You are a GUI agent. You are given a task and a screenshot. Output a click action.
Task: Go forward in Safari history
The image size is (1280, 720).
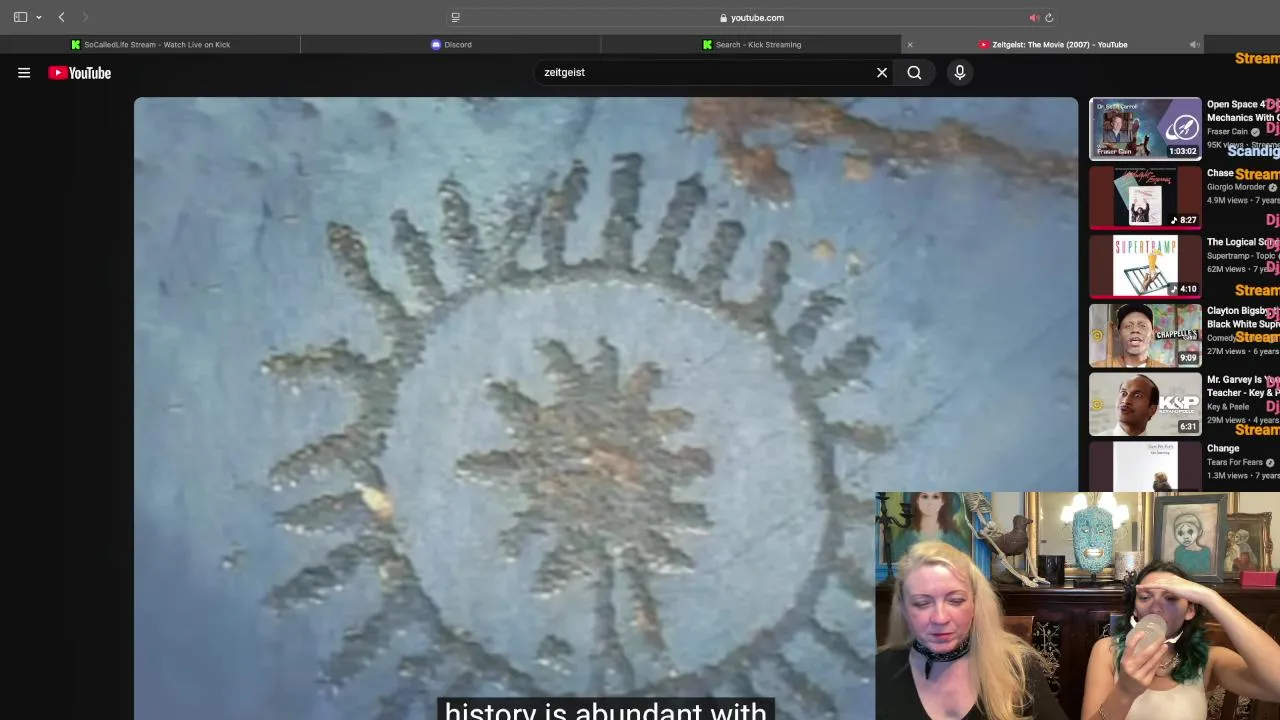point(85,17)
